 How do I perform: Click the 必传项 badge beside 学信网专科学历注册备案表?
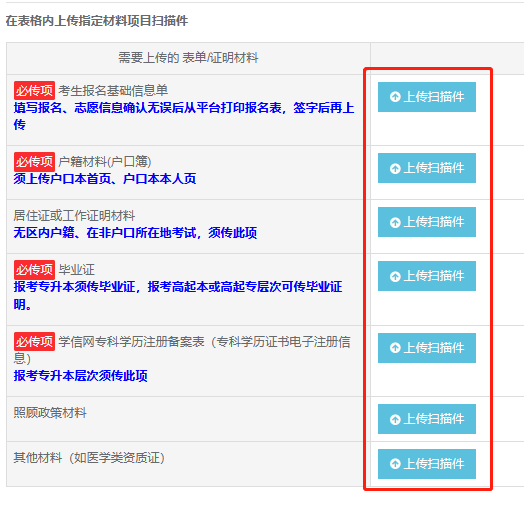pyautogui.click(x=34, y=341)
